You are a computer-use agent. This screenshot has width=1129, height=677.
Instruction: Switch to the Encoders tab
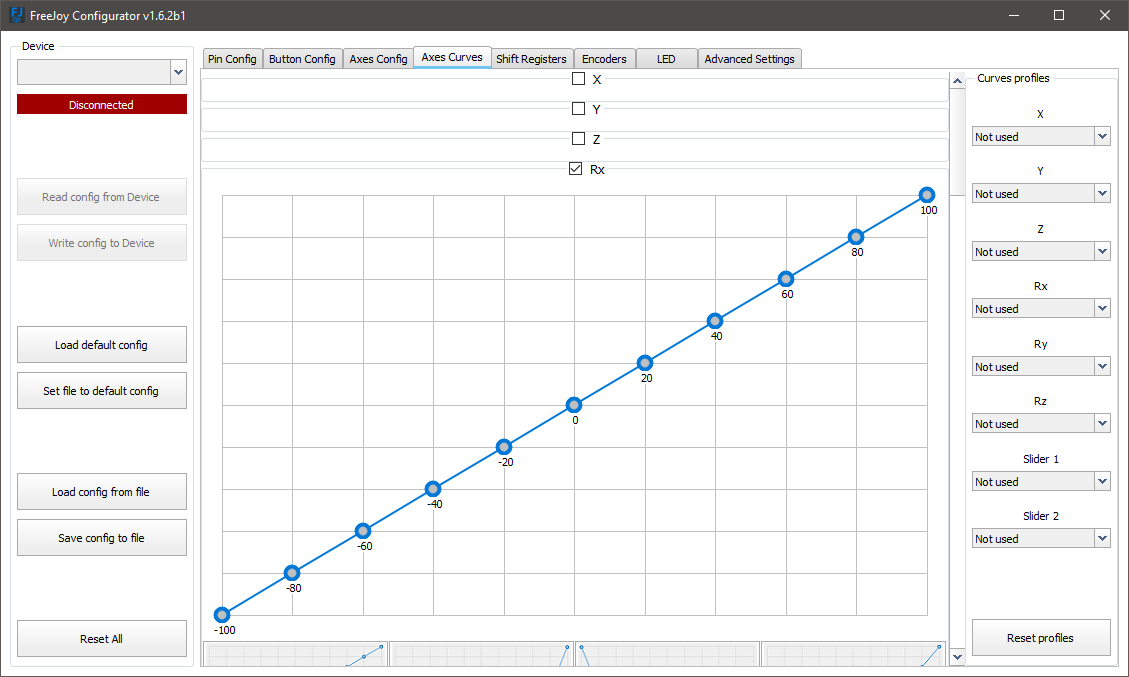pos(604,59)
